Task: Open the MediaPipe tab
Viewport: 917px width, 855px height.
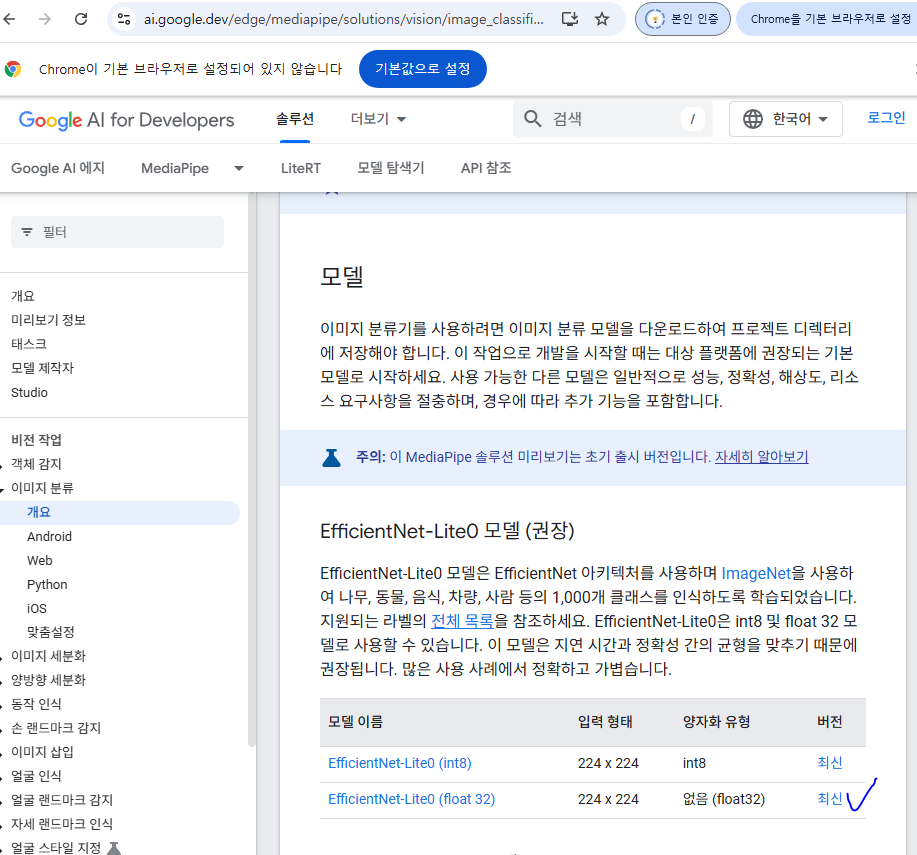Action: 175,168
